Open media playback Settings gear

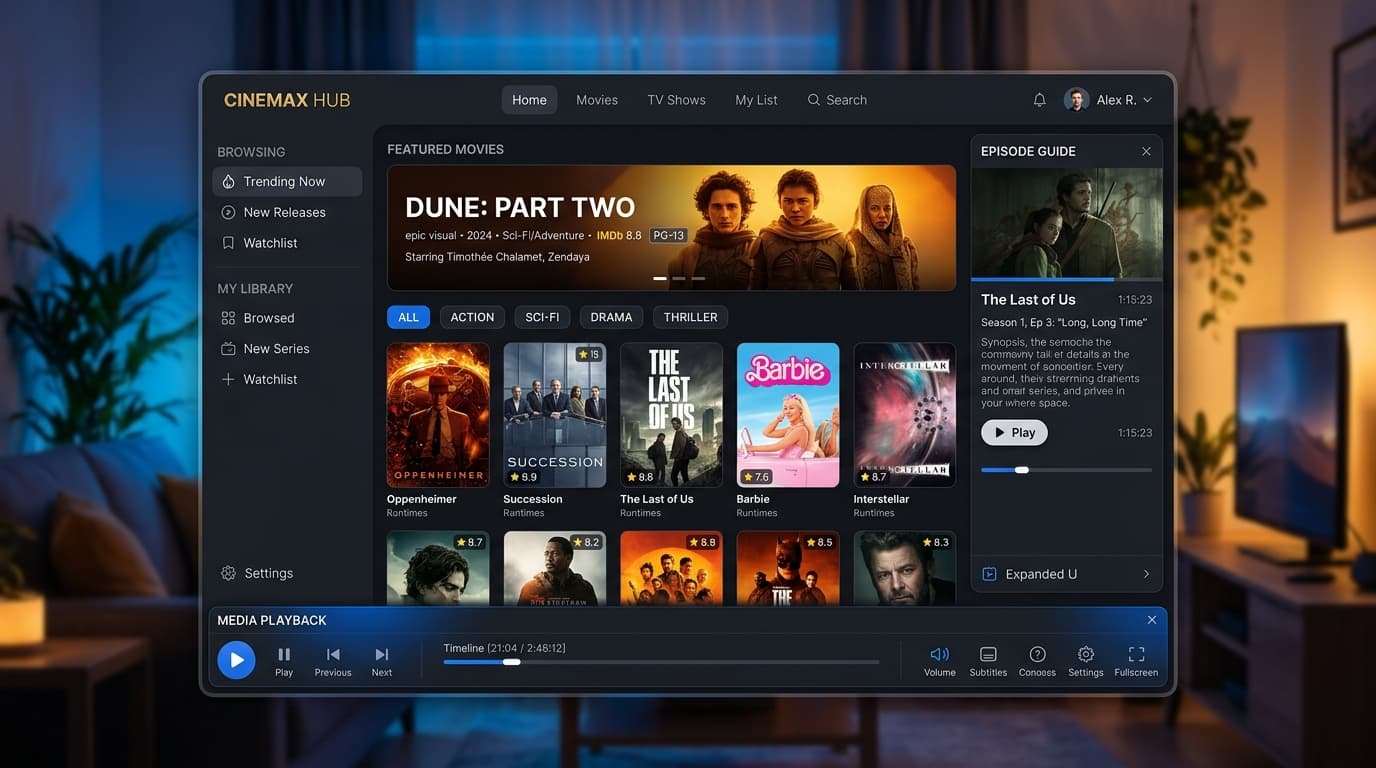pyautogui.click(x=1086, y=654)
